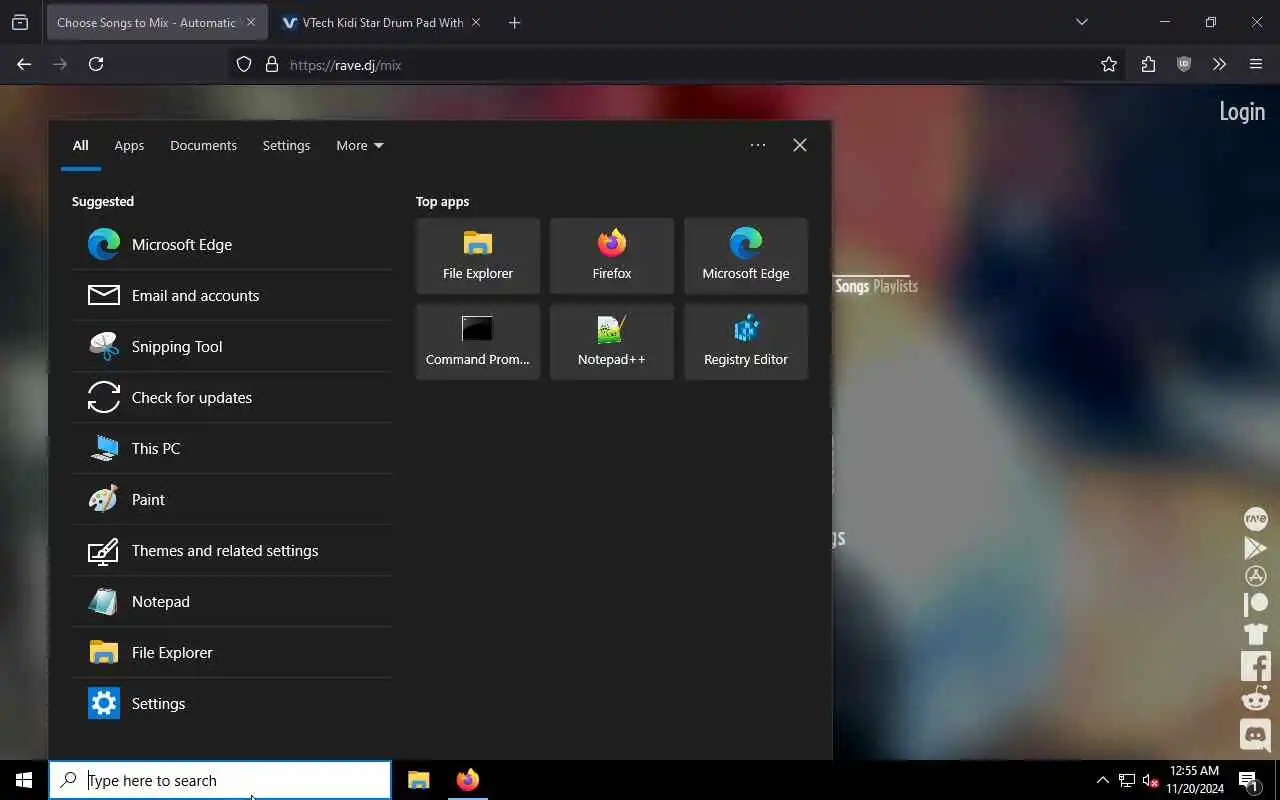Screen dimensions: 1280x800
Task: Open Email and accounts suggestion
Action: 232,295
